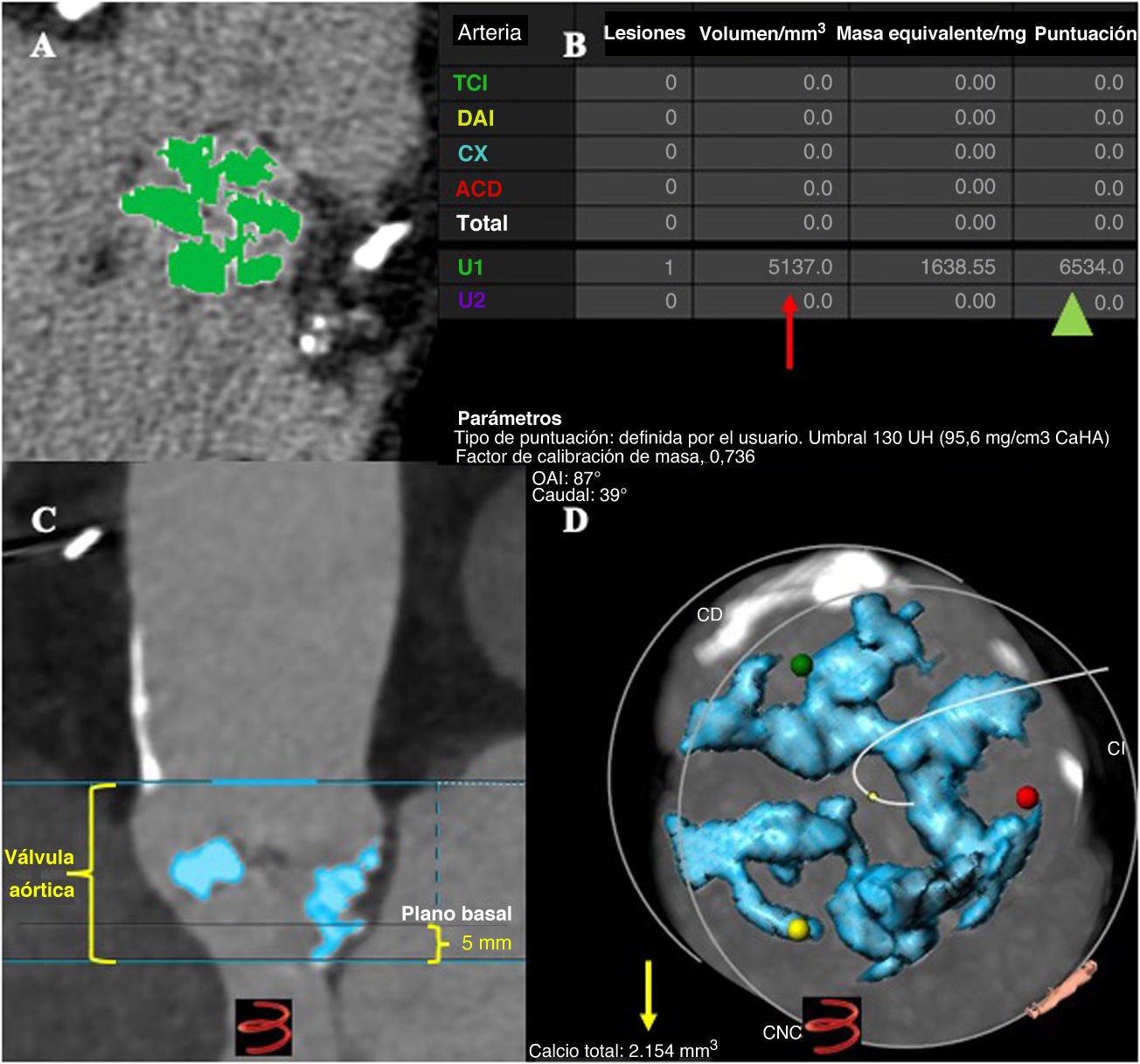Click the Plano basal label

click(x=456, y=914)
